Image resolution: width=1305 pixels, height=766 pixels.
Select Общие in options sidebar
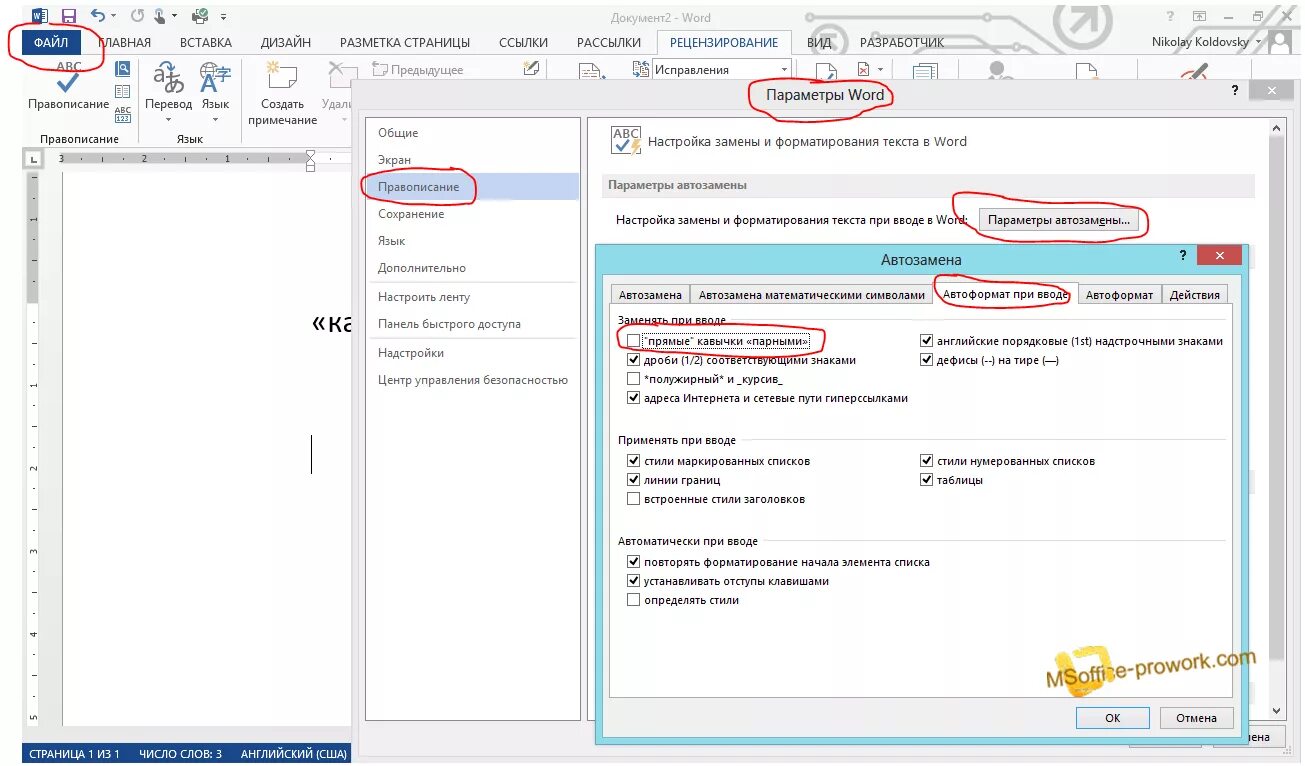[398, 133]
